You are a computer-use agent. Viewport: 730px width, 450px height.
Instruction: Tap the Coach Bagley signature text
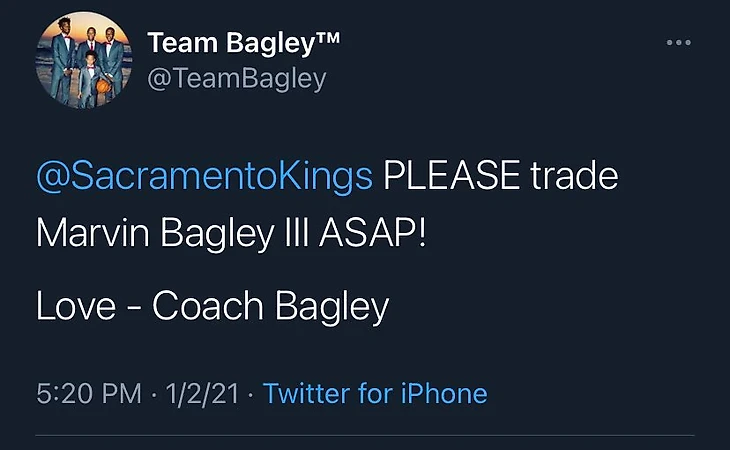click(270, 306)
